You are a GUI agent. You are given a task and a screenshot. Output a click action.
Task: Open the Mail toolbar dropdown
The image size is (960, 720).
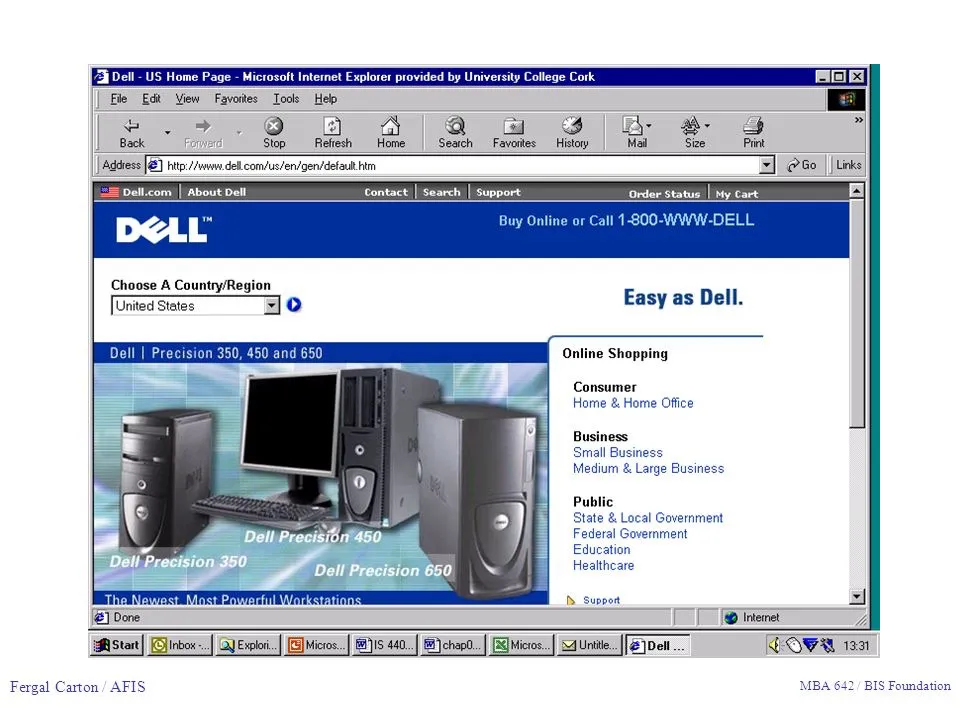point(648,126)
